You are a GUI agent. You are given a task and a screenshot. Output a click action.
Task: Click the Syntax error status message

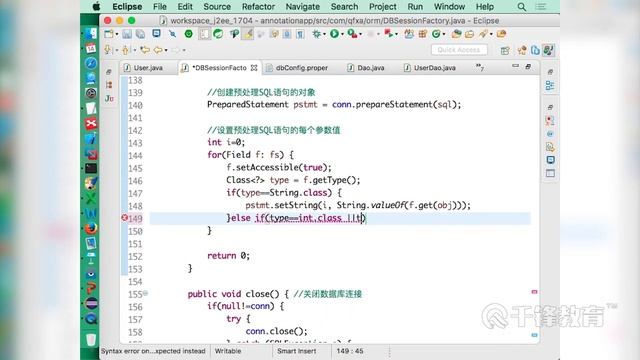pyautogui.click(x=153, y=351)
